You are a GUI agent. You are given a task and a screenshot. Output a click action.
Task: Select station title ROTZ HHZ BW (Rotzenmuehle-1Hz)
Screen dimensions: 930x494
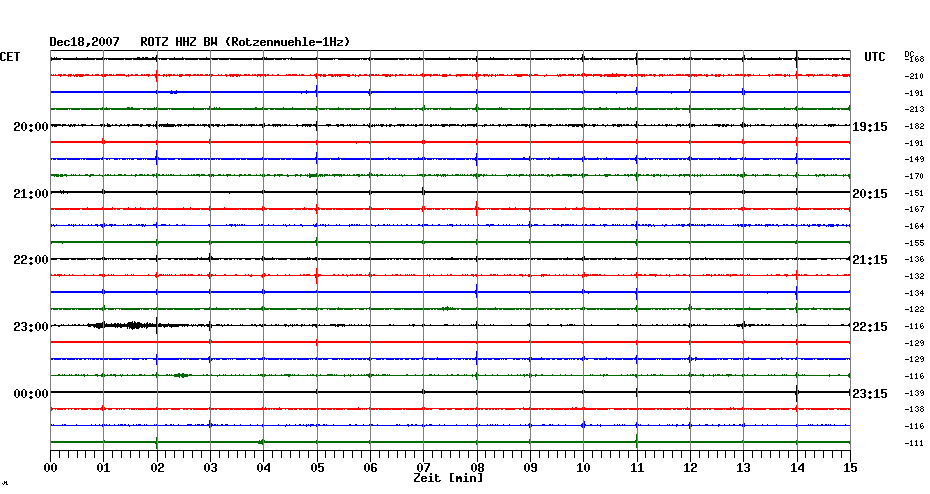(x=245, y=42)
